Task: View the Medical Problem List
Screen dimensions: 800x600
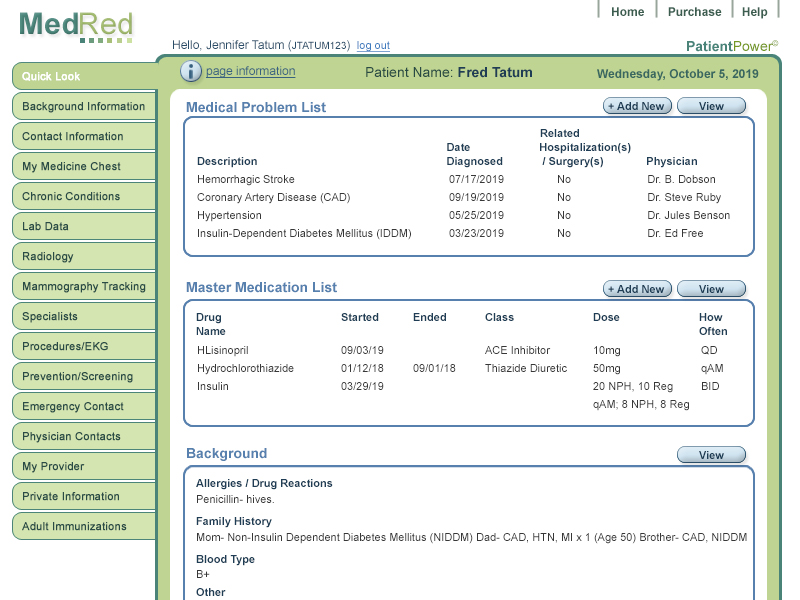Action: click(x=711, y=106)
